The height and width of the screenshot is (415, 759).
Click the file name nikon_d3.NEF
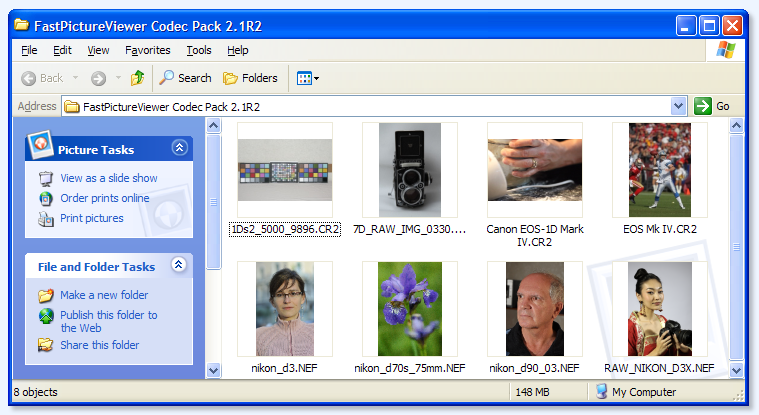[285, 368]
